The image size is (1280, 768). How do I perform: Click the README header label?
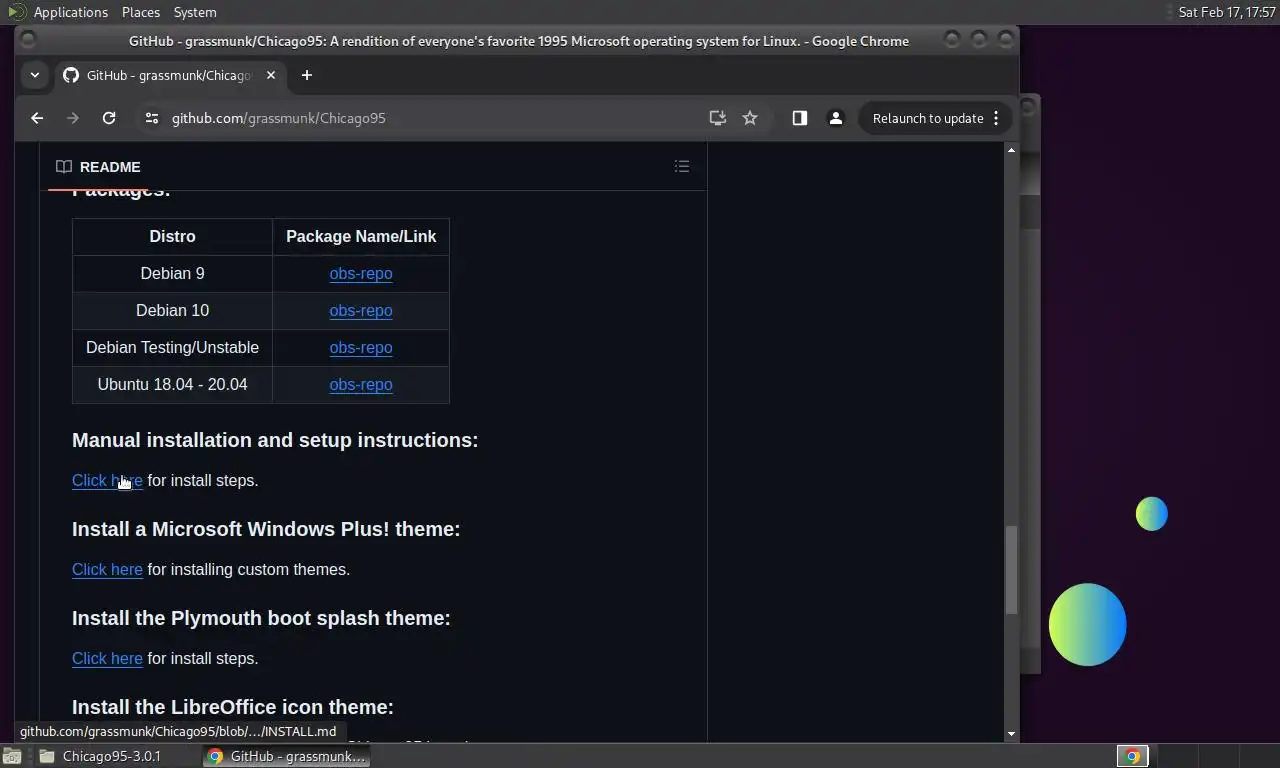[x=110, y=167]
